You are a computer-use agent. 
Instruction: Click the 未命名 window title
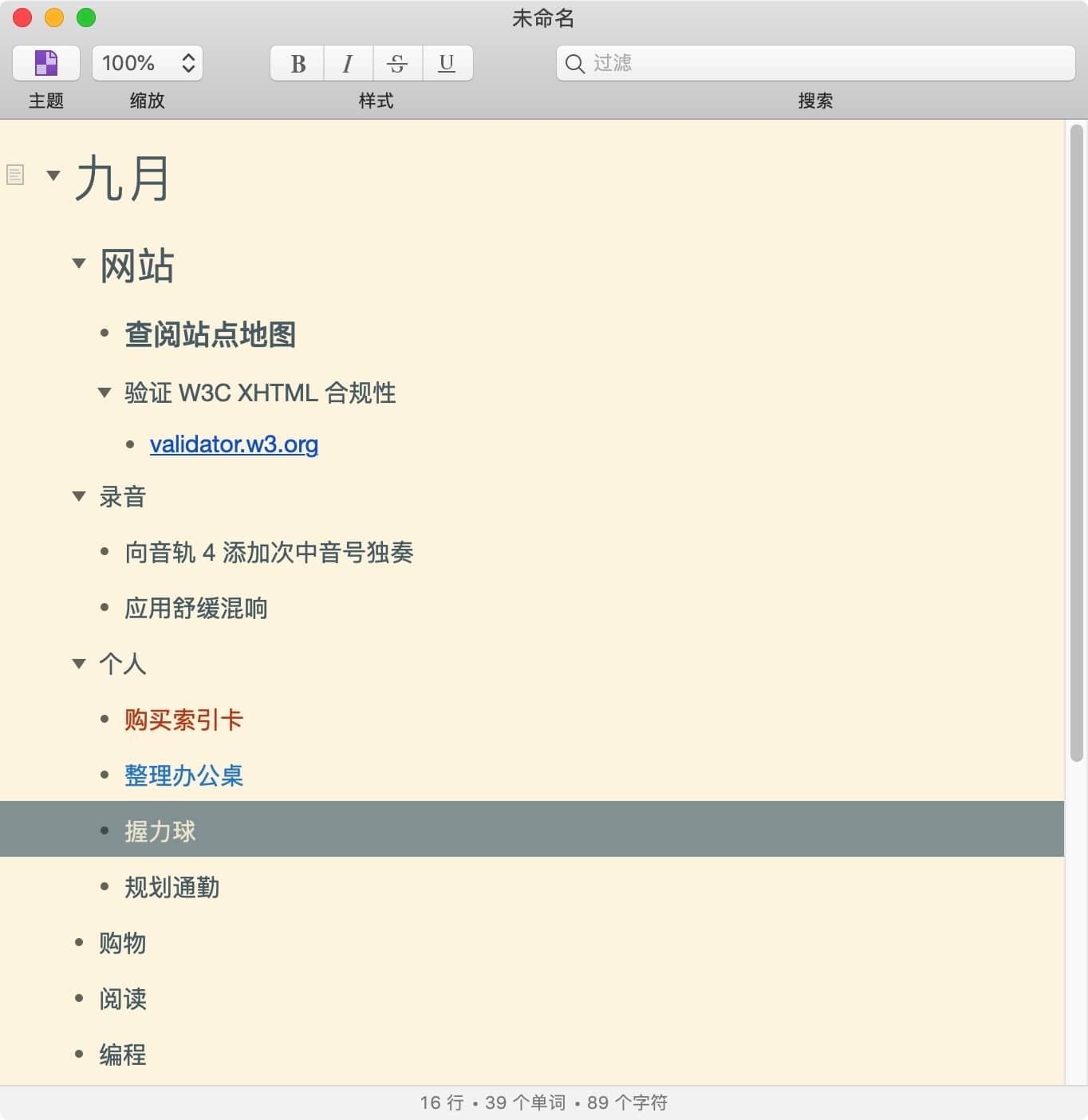(543, 18)
